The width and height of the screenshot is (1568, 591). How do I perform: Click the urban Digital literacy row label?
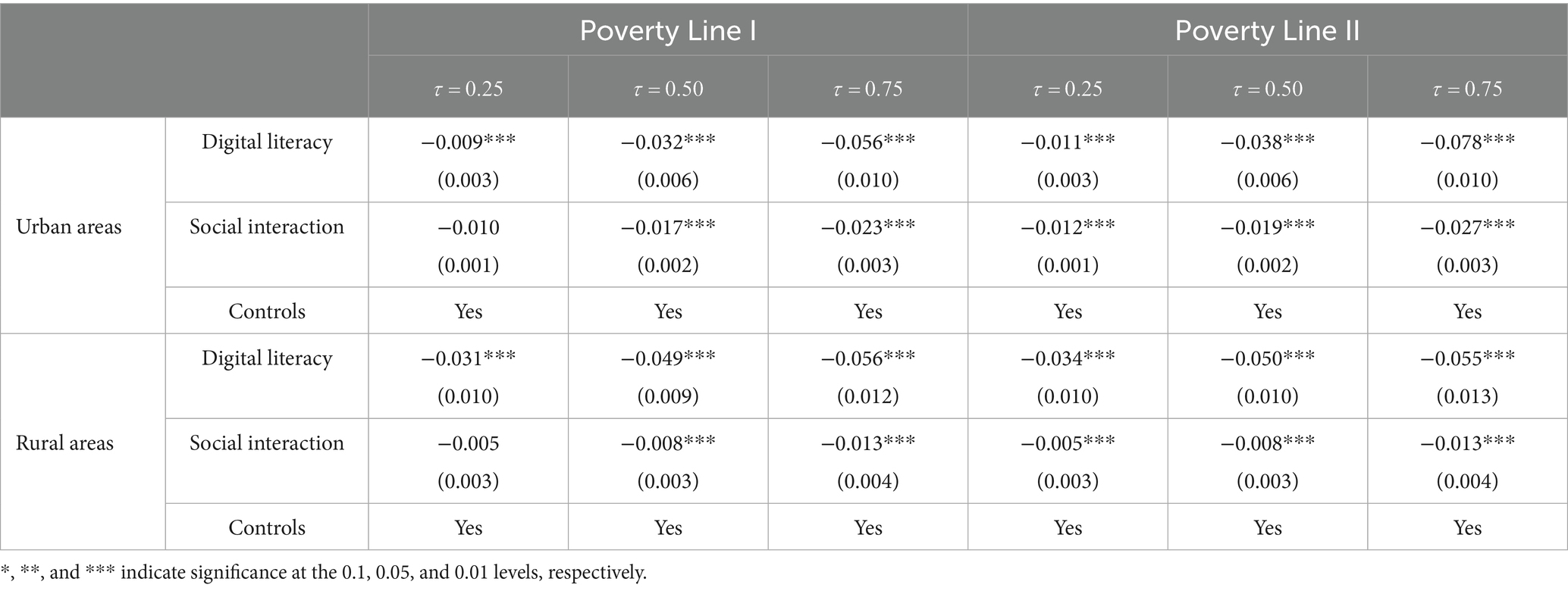[267, 142]
